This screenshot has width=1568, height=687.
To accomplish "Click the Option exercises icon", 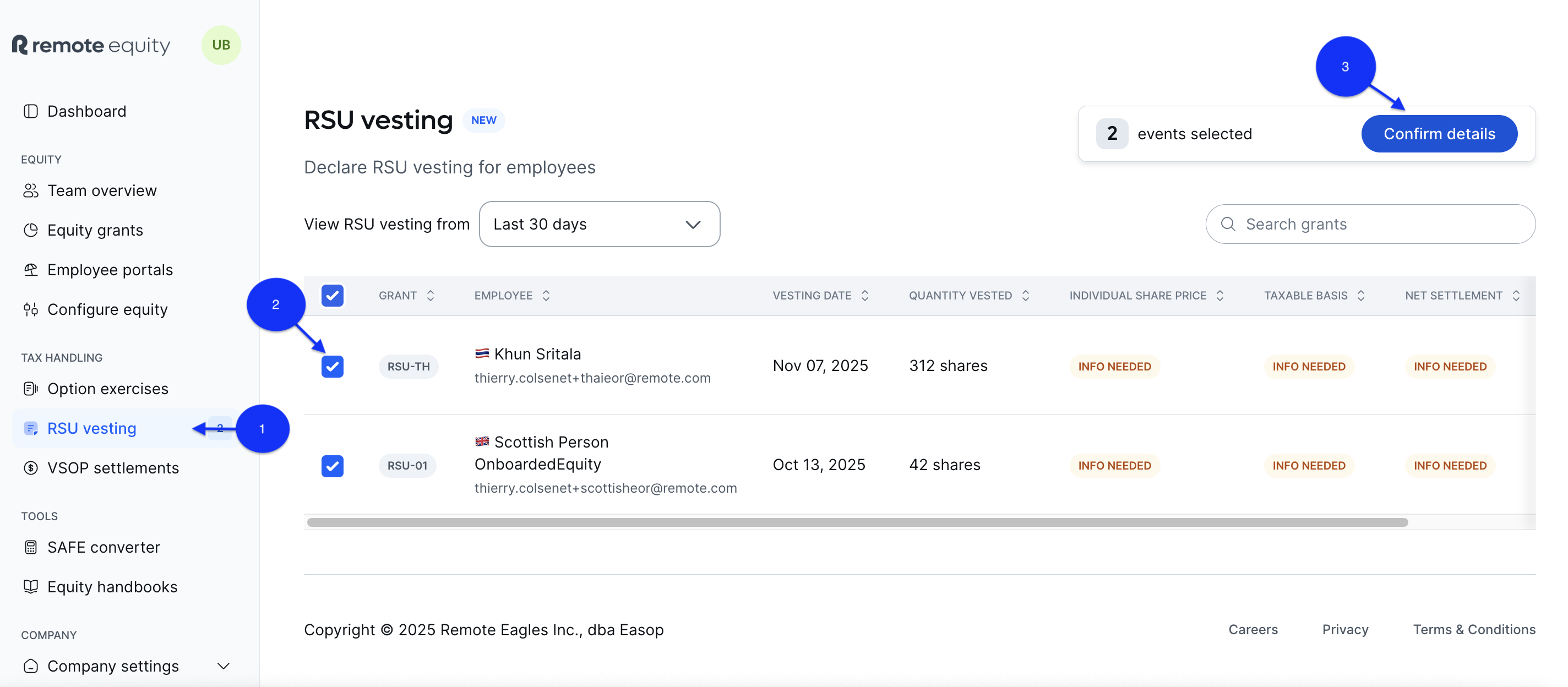I will pos(30,388).
